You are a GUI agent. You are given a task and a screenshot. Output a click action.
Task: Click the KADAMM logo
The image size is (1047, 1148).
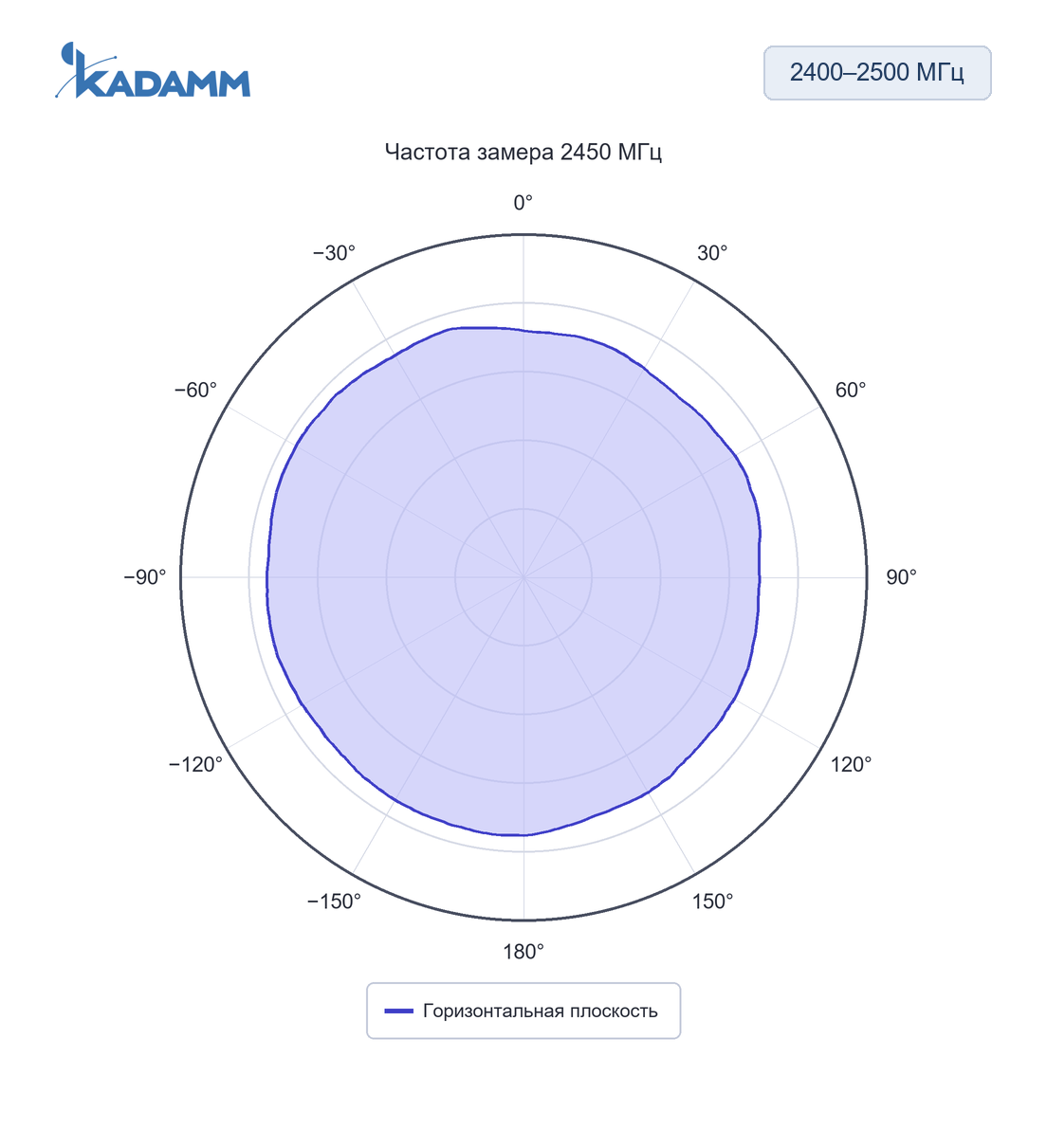pos(153,71)
